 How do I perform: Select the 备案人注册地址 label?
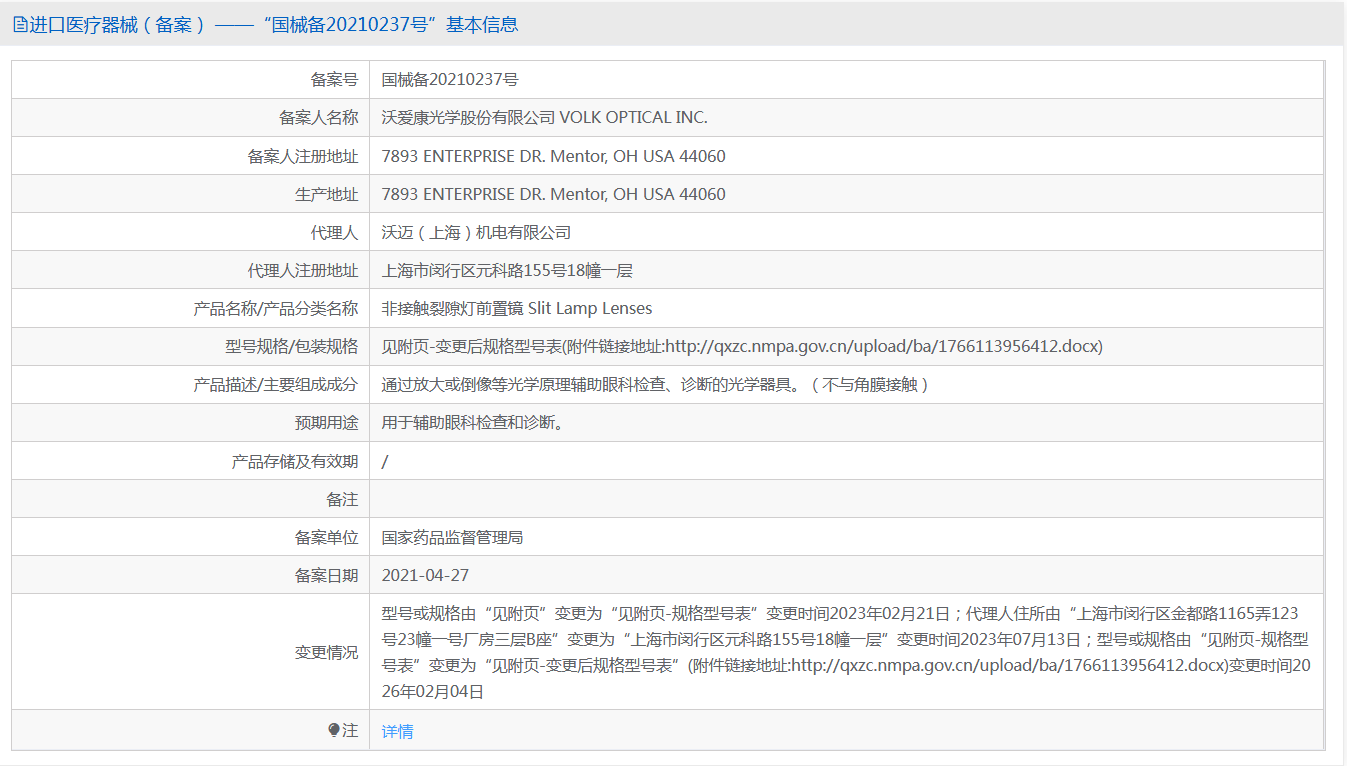tap(303, 156)
